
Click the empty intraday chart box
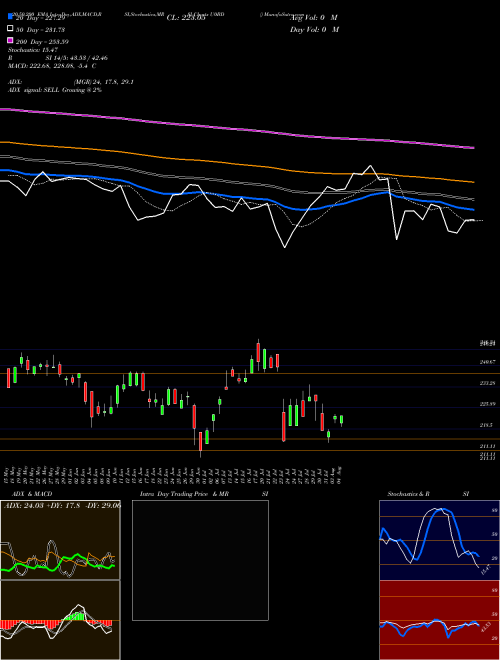pyautogui.click(x=200, y=560)
